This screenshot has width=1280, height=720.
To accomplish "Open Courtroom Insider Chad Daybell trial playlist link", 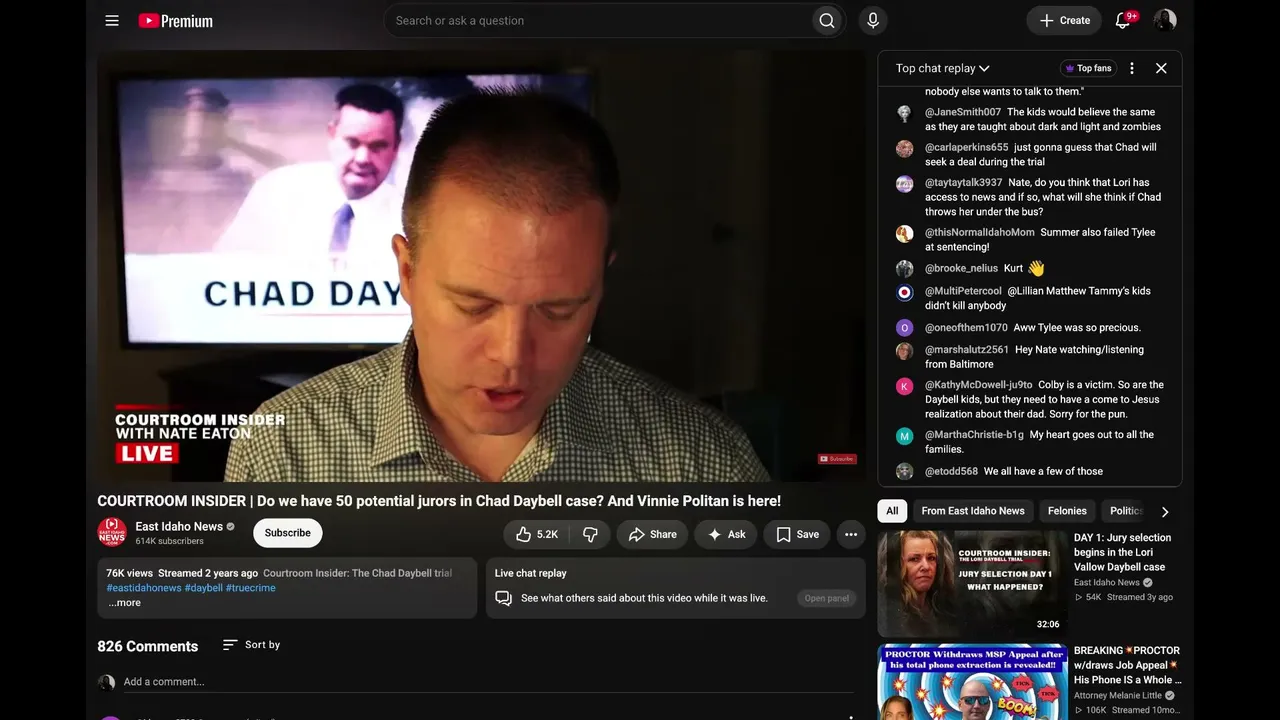I will (x=357, y=573).
